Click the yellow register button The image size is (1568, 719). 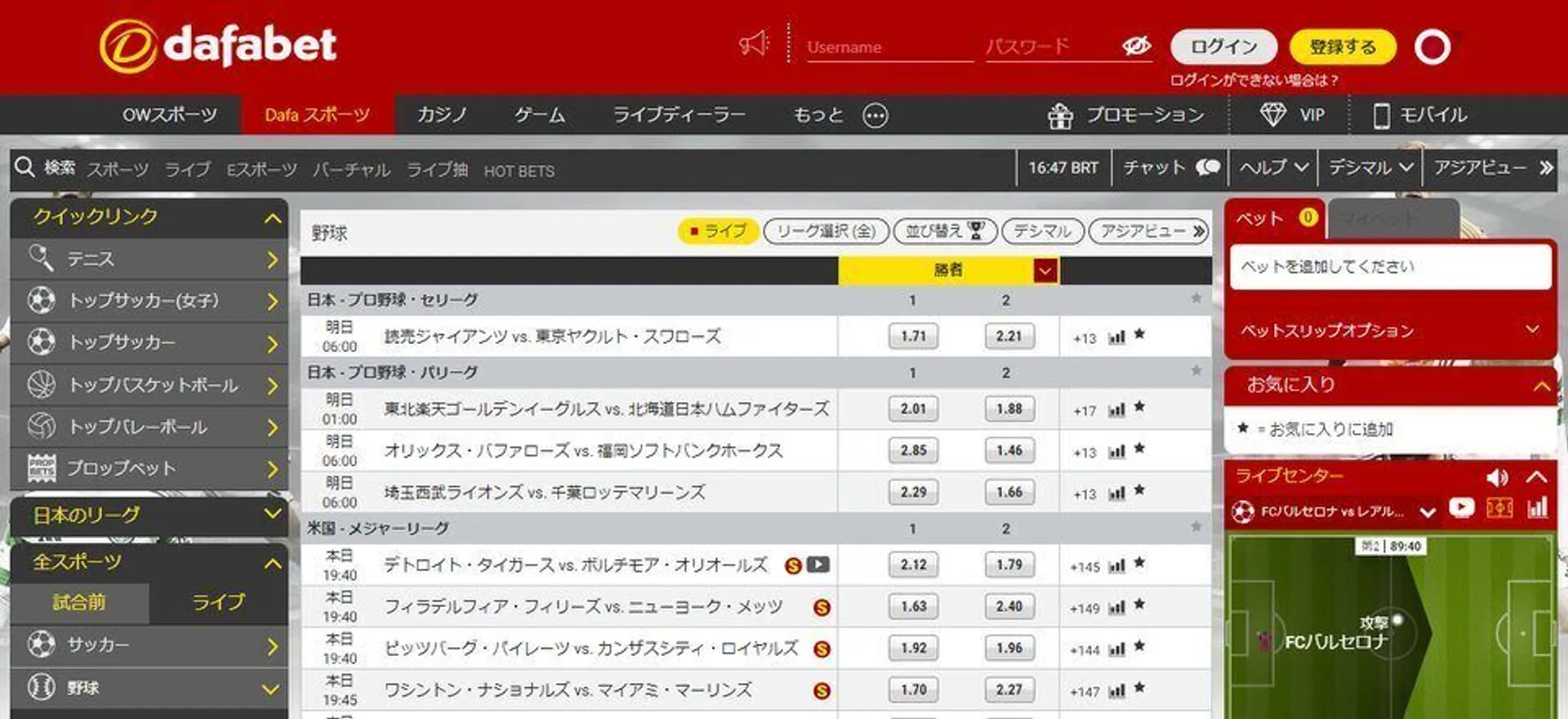1343,47
